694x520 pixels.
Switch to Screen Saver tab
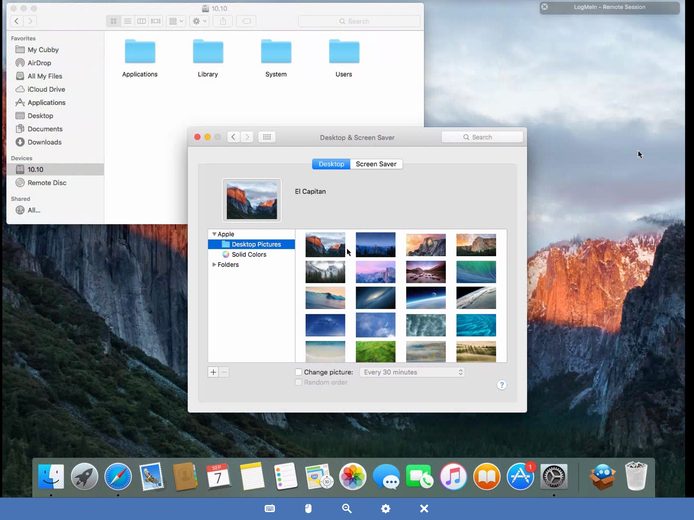tap(376, 164)
